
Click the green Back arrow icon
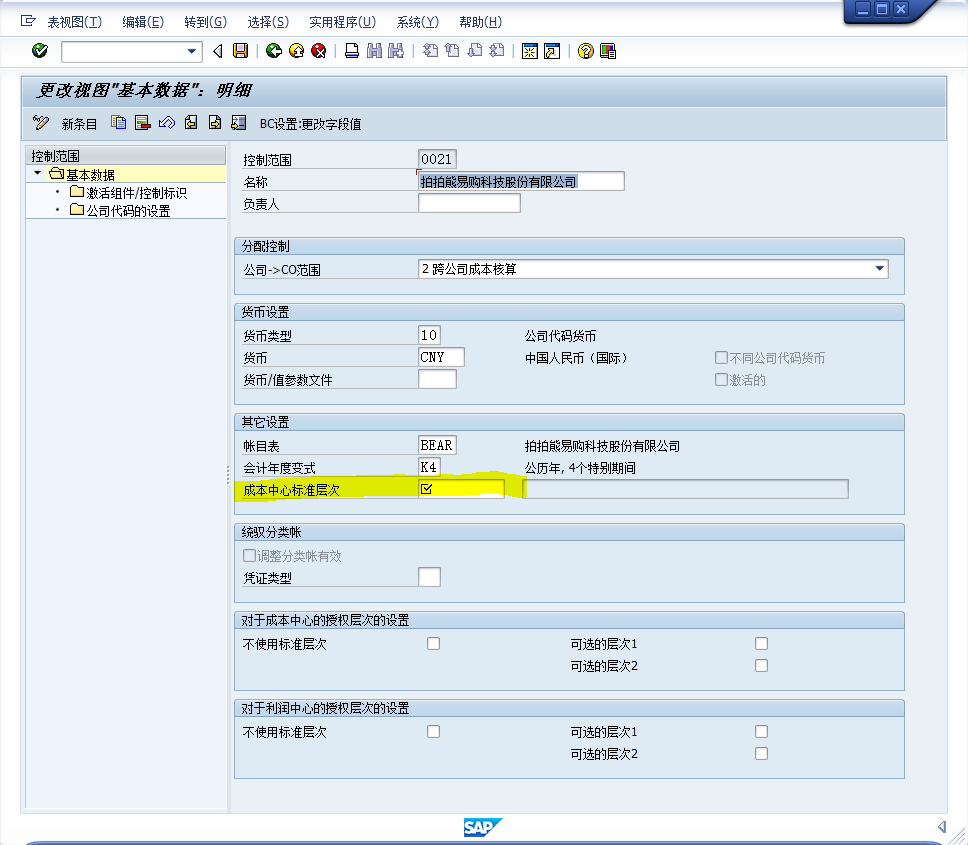pyautogui.click(x=273, y=51)
